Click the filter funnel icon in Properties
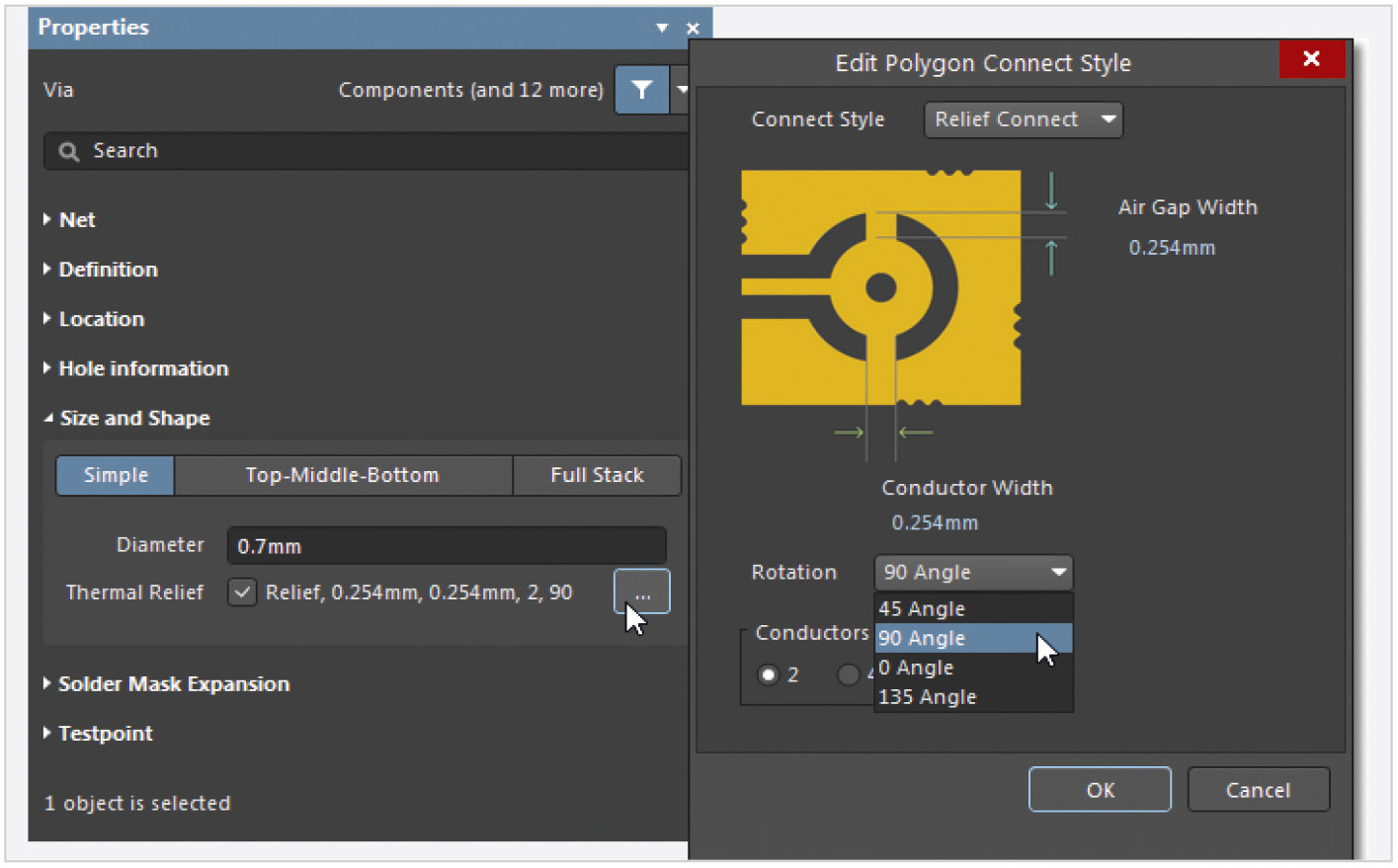Image resolution: width=1398 pixels, height=868 pixels. click(x=641, y=90)
